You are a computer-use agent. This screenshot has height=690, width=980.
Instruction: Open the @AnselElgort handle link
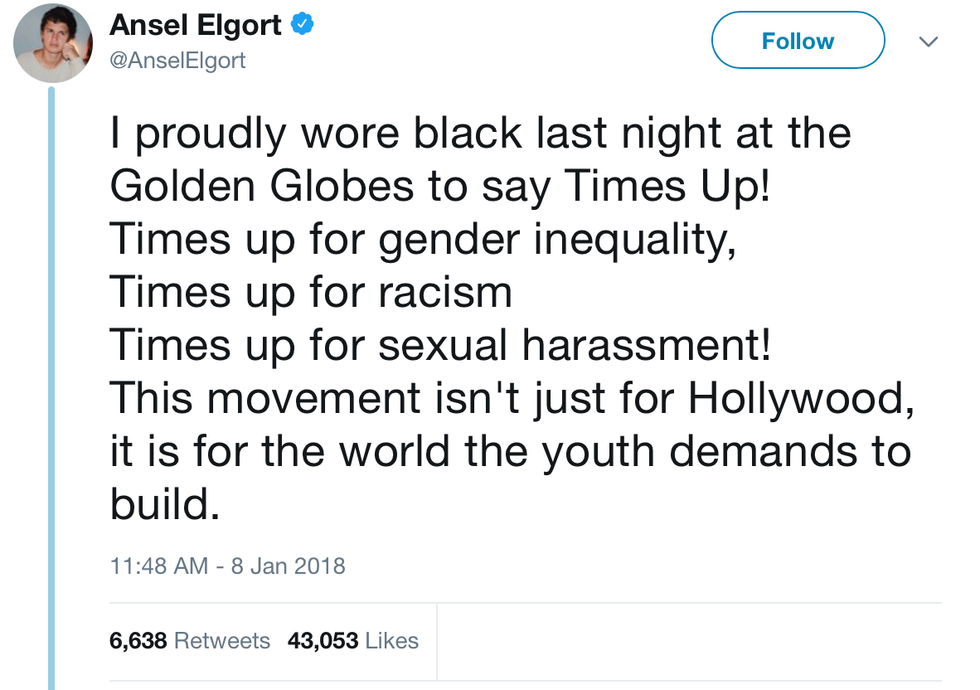(178, 60)
